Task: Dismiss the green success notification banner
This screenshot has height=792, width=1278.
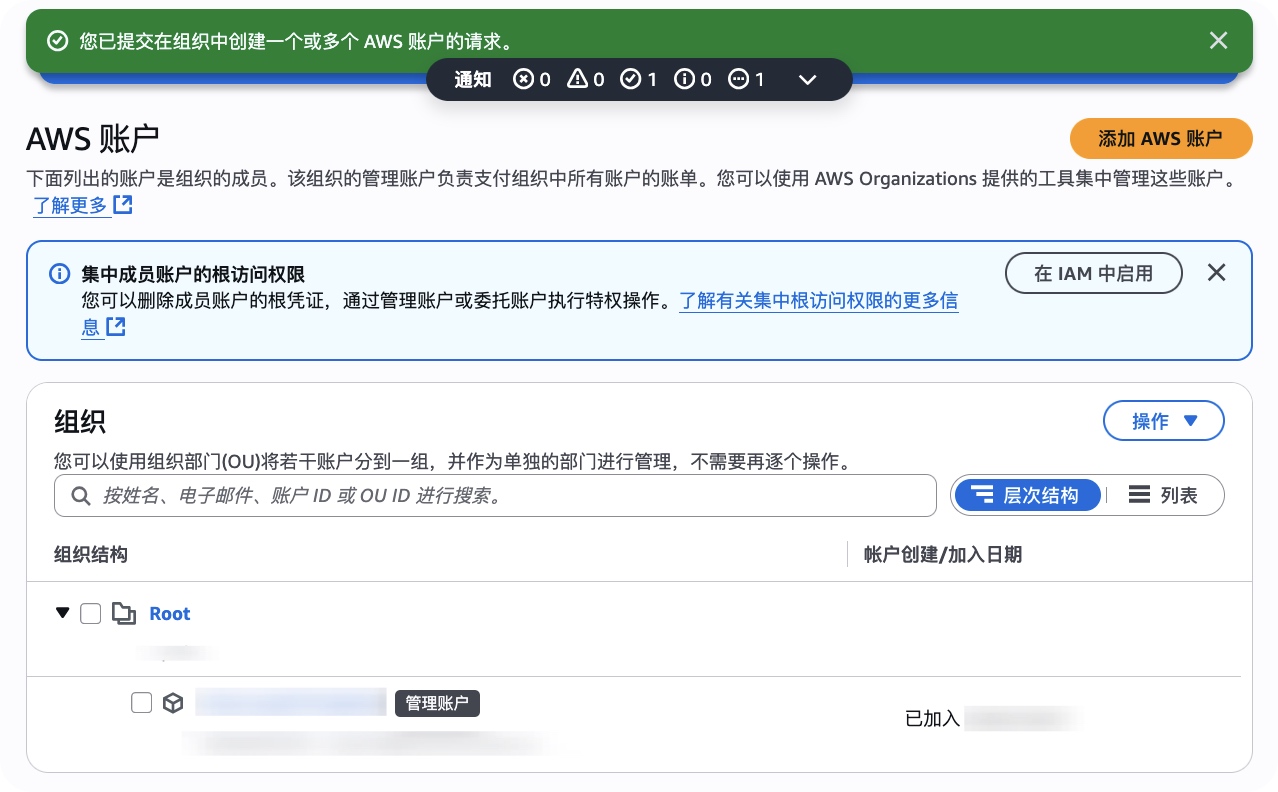Action: (1218, 40)
